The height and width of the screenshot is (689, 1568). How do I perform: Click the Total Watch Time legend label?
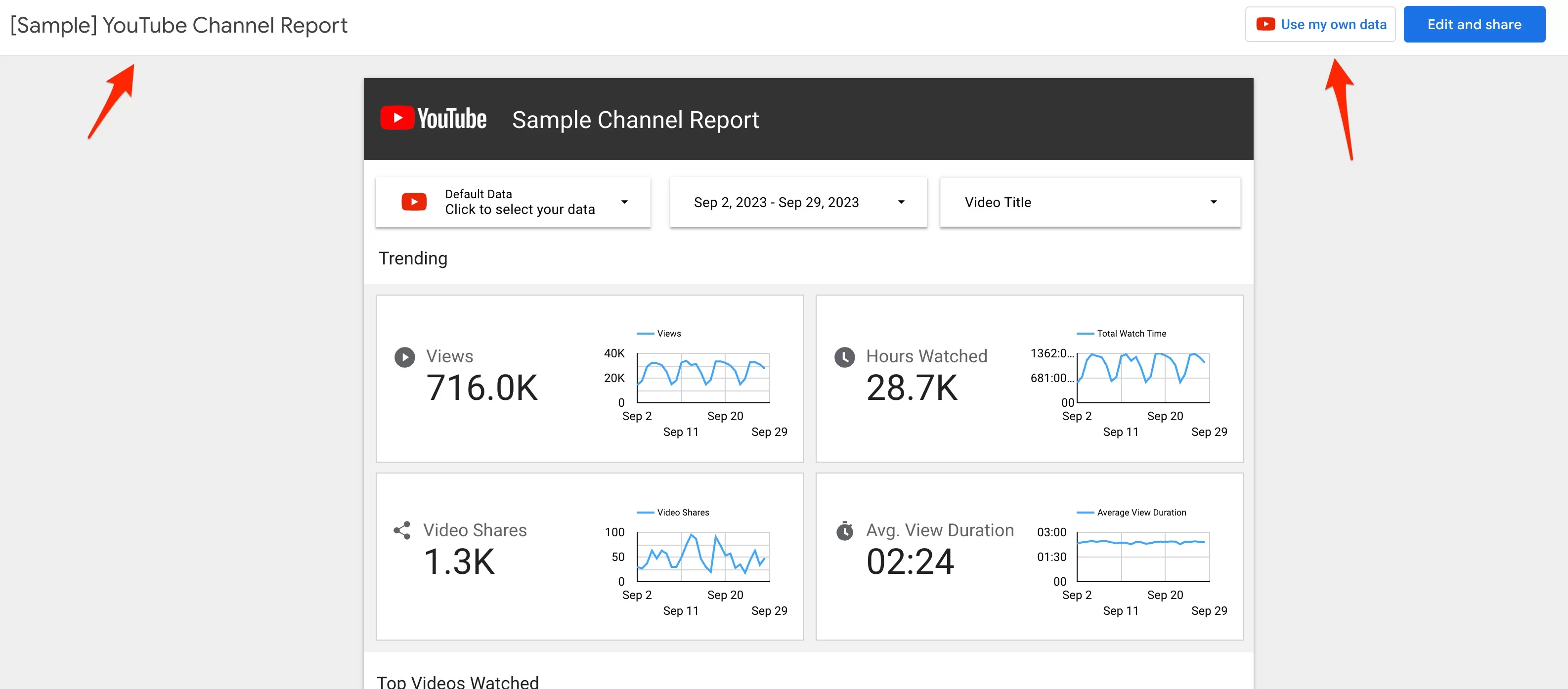click(1131, 334)
